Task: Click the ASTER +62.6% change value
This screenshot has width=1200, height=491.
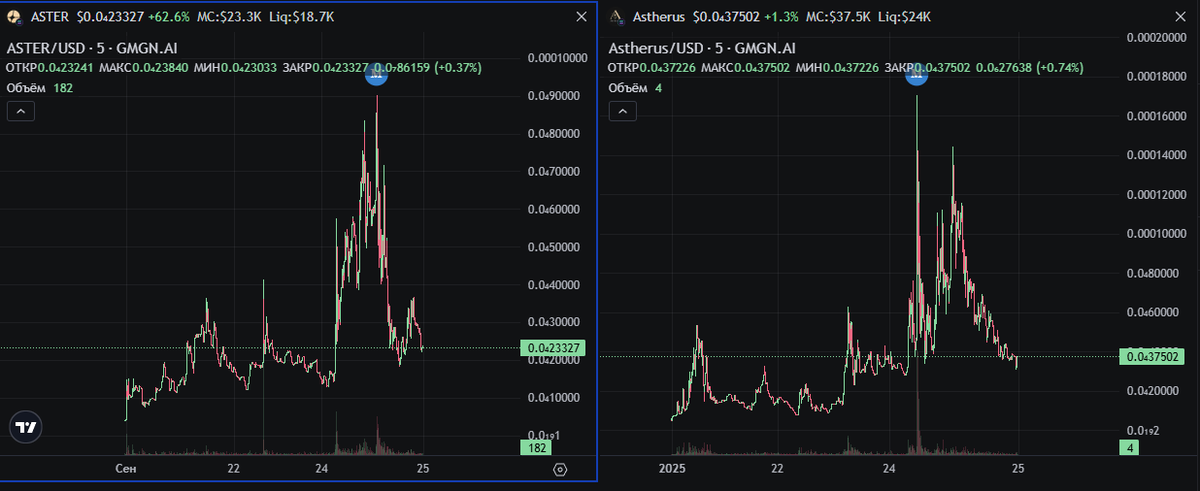Action: point(170,16)
